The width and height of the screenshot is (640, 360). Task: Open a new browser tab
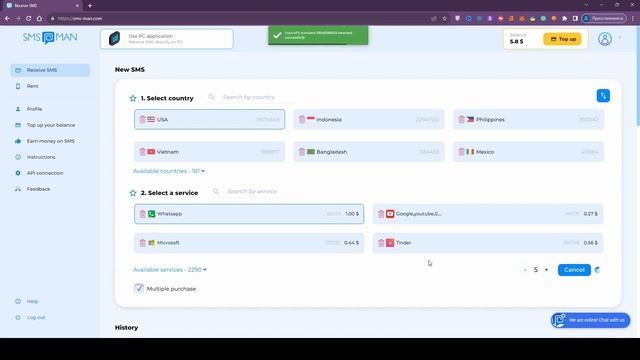click(90, 6)
